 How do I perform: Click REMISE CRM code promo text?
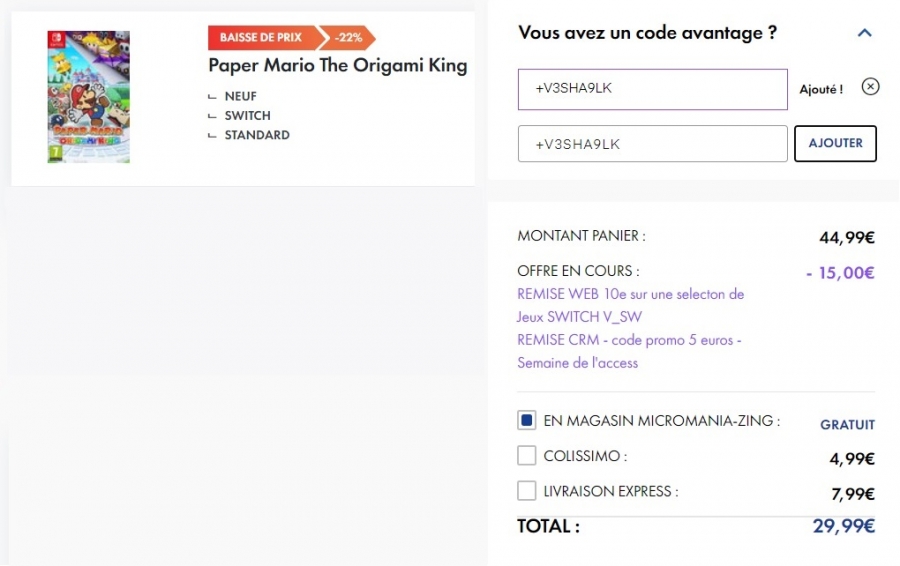629,351
